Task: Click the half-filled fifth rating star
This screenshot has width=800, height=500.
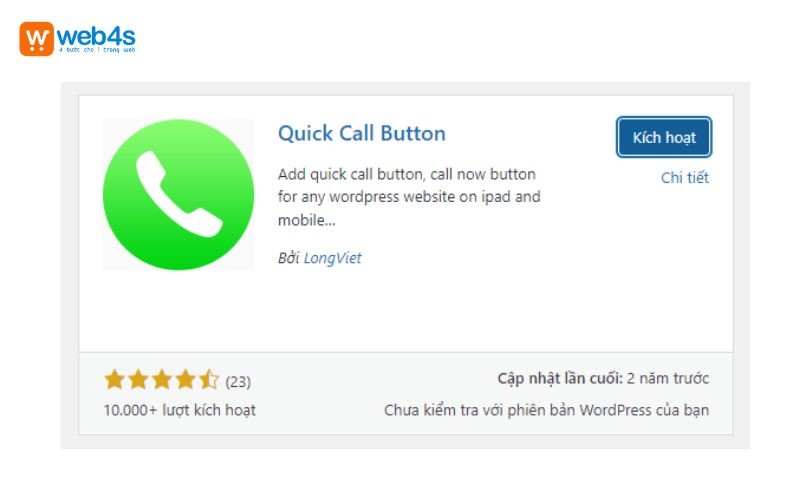Action: 209,380
